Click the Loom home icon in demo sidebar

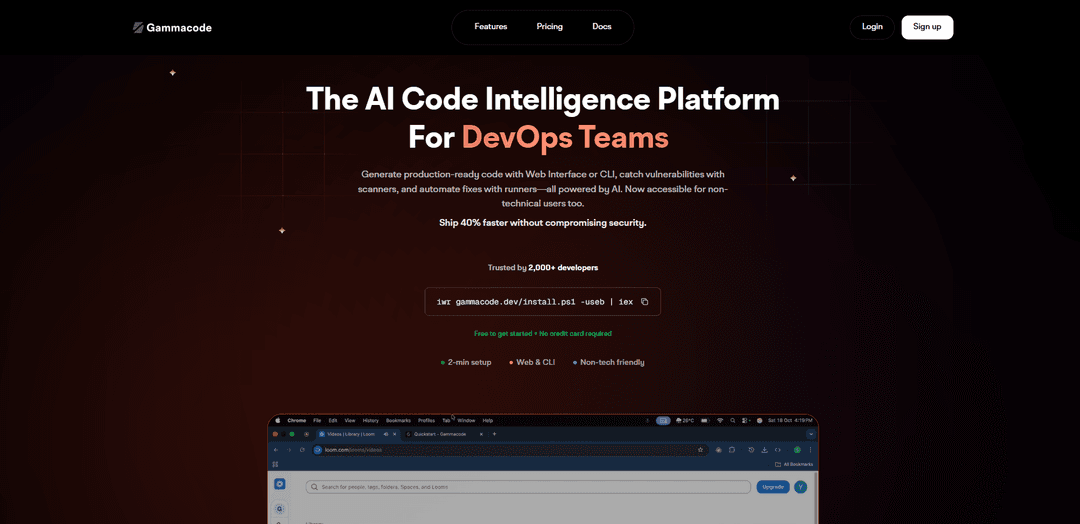(x=280, y=484)
